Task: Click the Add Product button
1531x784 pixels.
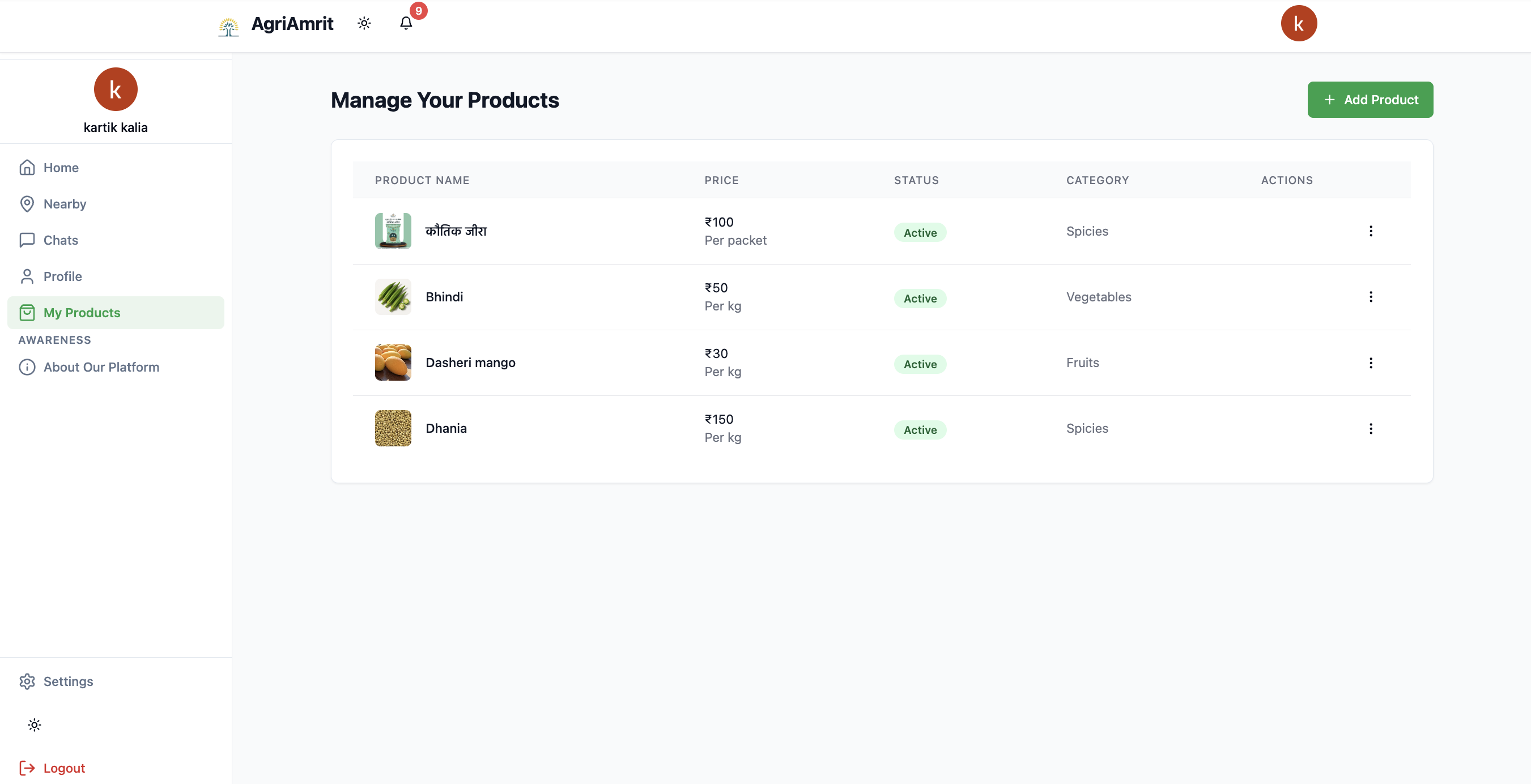Action: pos(1370,100)
